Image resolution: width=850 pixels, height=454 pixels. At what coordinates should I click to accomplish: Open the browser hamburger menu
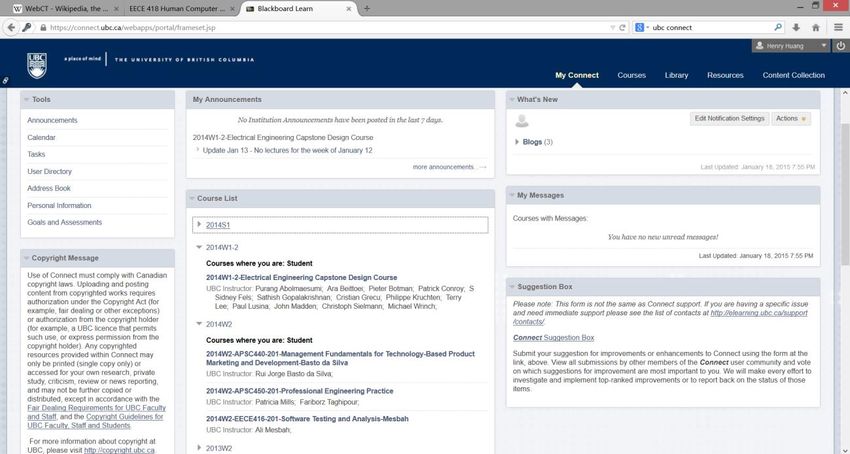(x=838, y=27)
